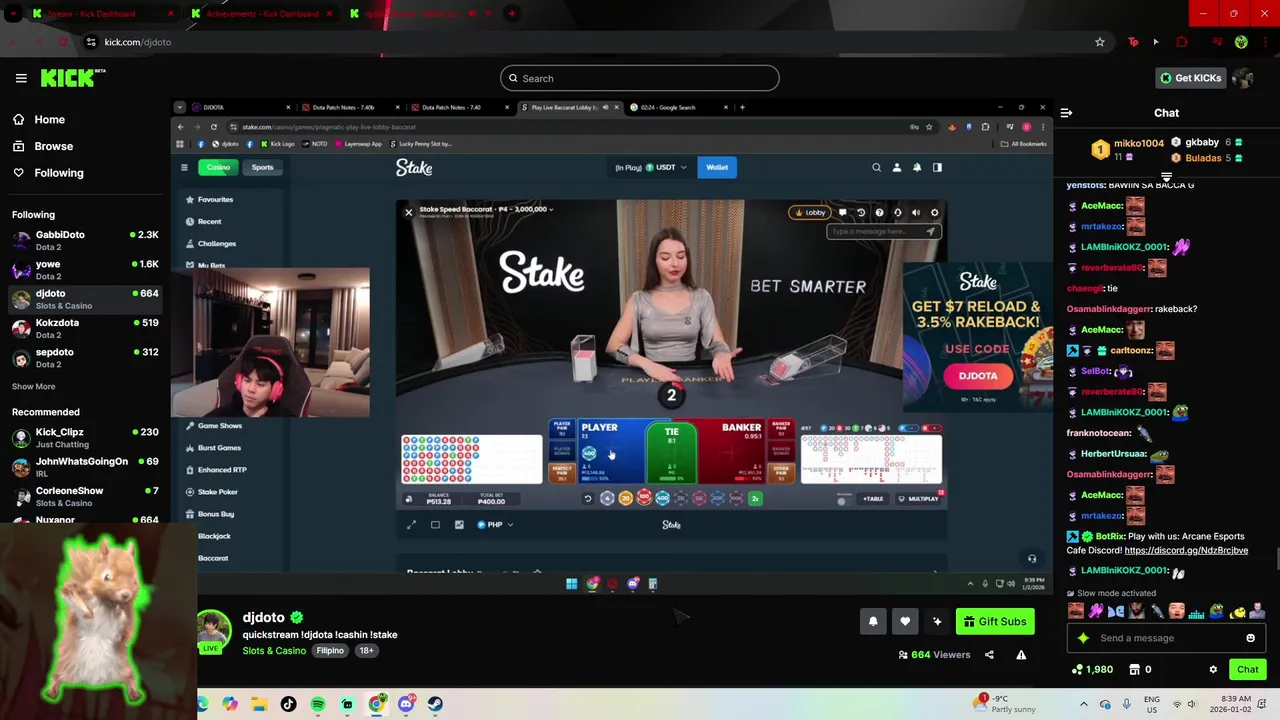Open the sepdoto channel in Following

click(85, 357)
